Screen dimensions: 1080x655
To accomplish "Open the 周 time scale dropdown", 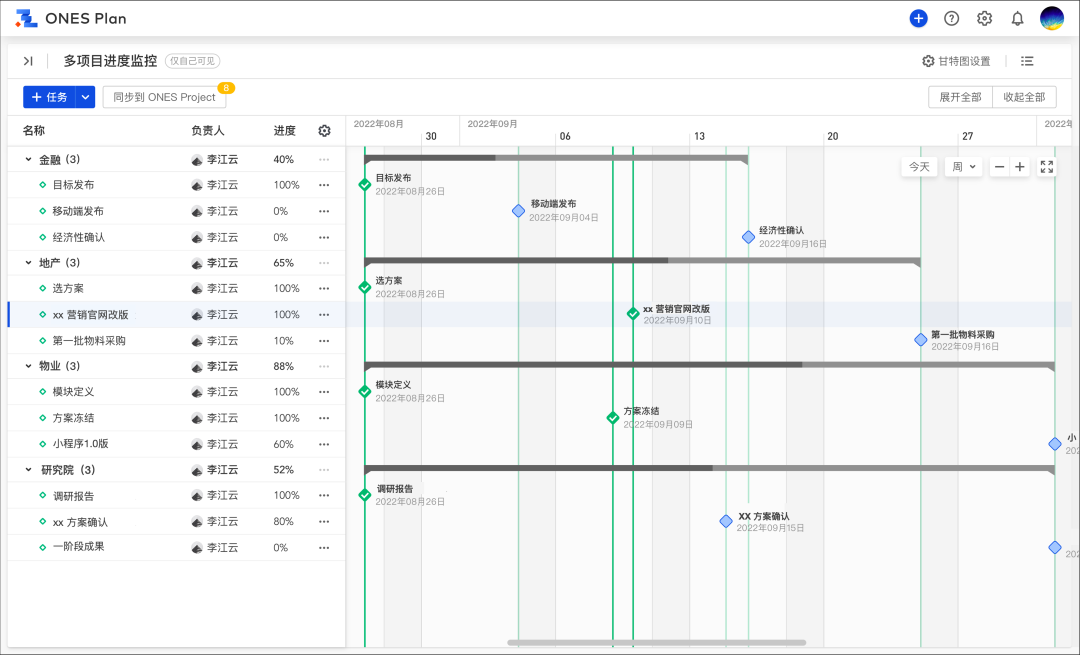I will 963,167.
